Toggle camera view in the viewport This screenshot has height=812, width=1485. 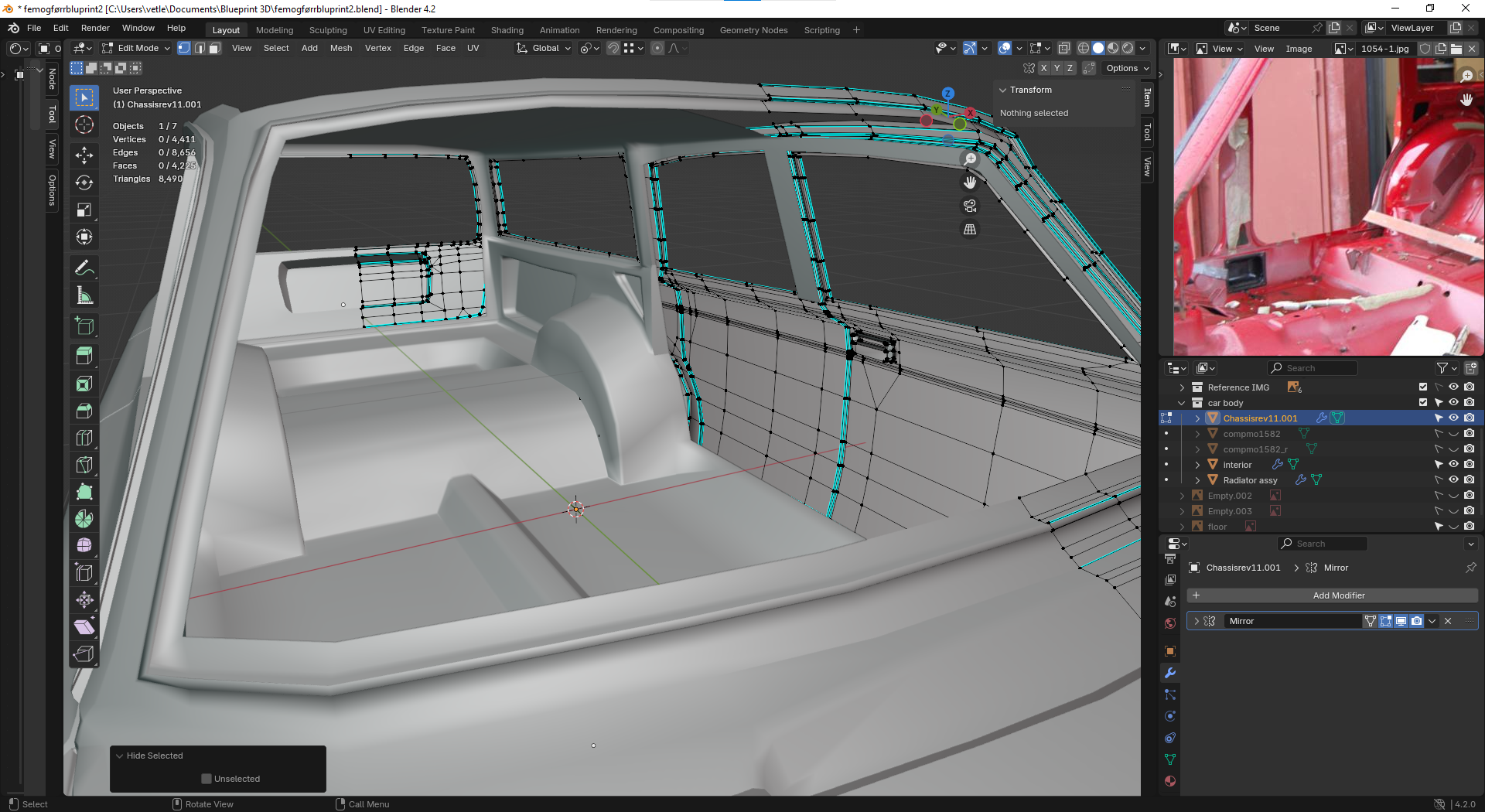(970, 206)
